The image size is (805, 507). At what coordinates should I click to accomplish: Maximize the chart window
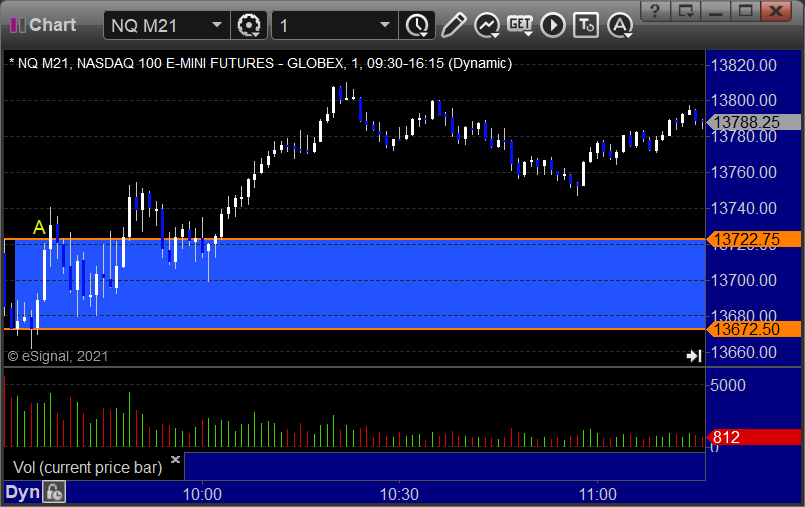(745, 10)
